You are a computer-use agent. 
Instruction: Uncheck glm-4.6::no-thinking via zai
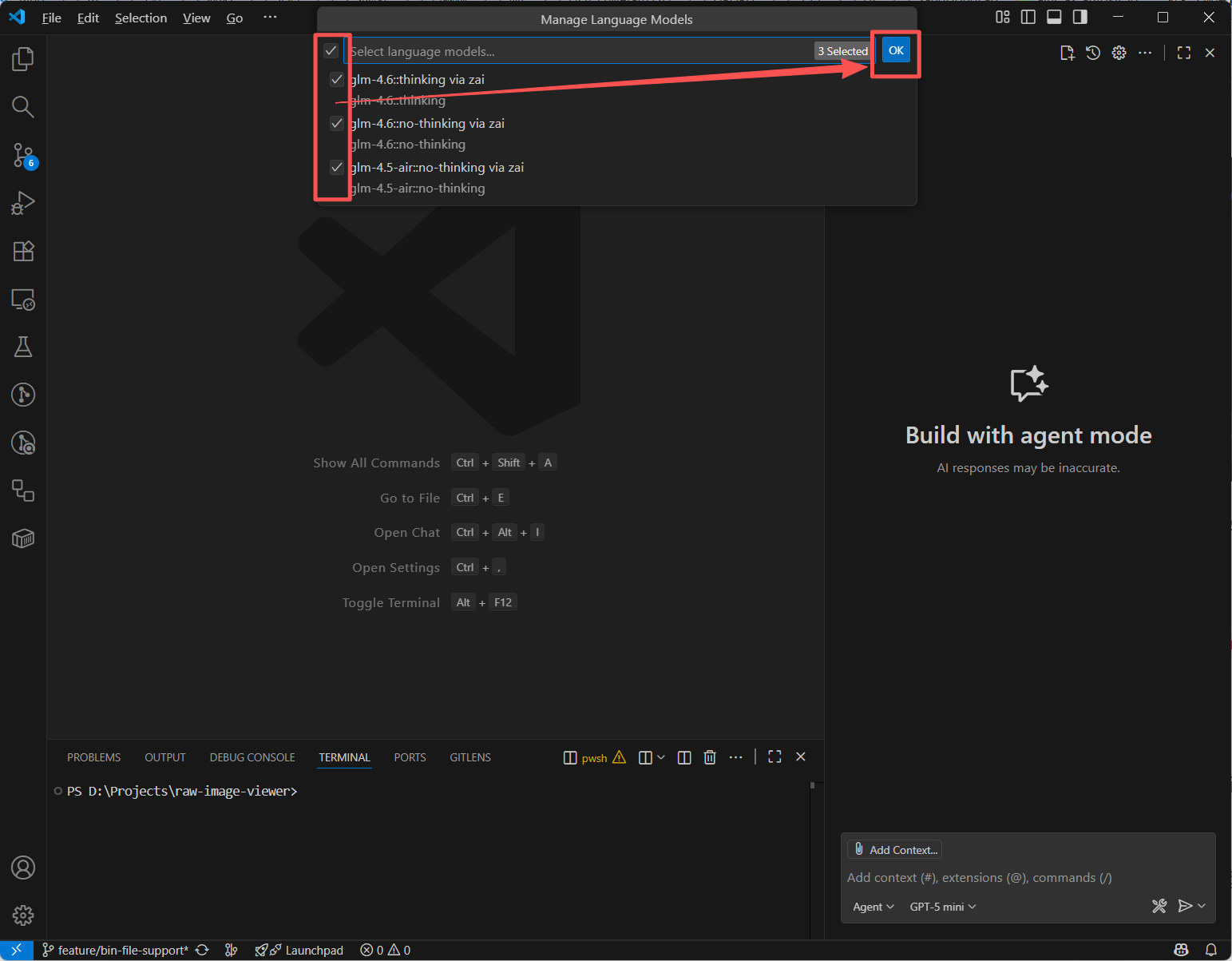click(x=337, y=123)
